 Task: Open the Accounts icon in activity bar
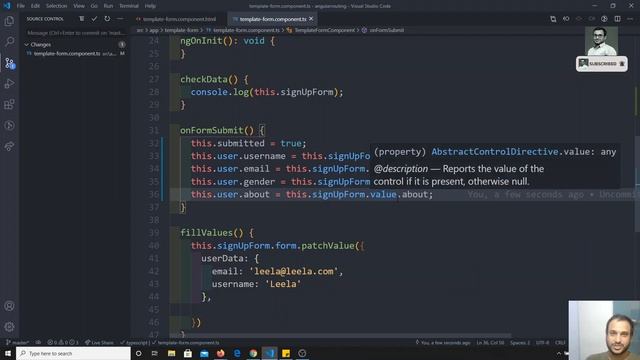(9, 306)
